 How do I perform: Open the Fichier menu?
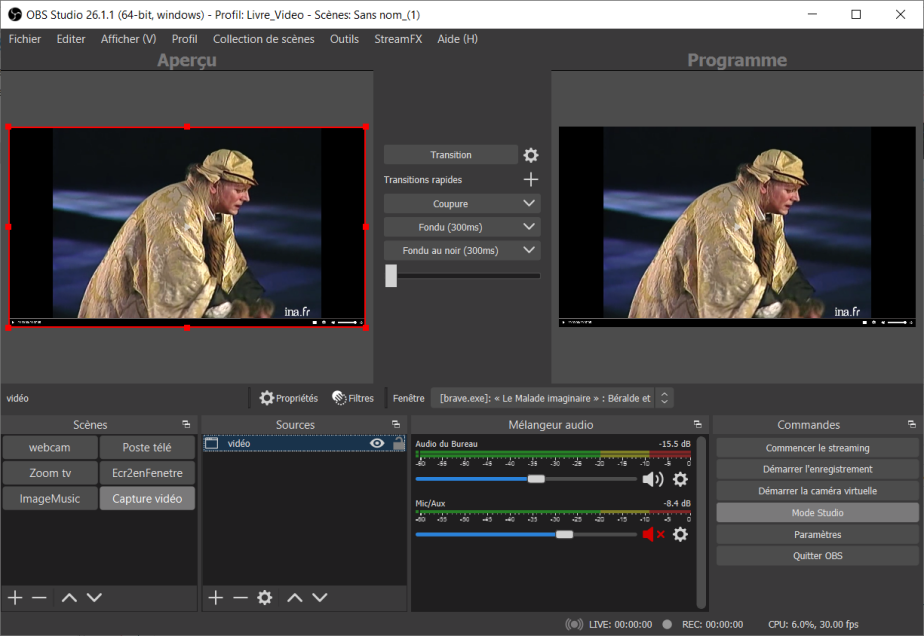pos(25,39)
